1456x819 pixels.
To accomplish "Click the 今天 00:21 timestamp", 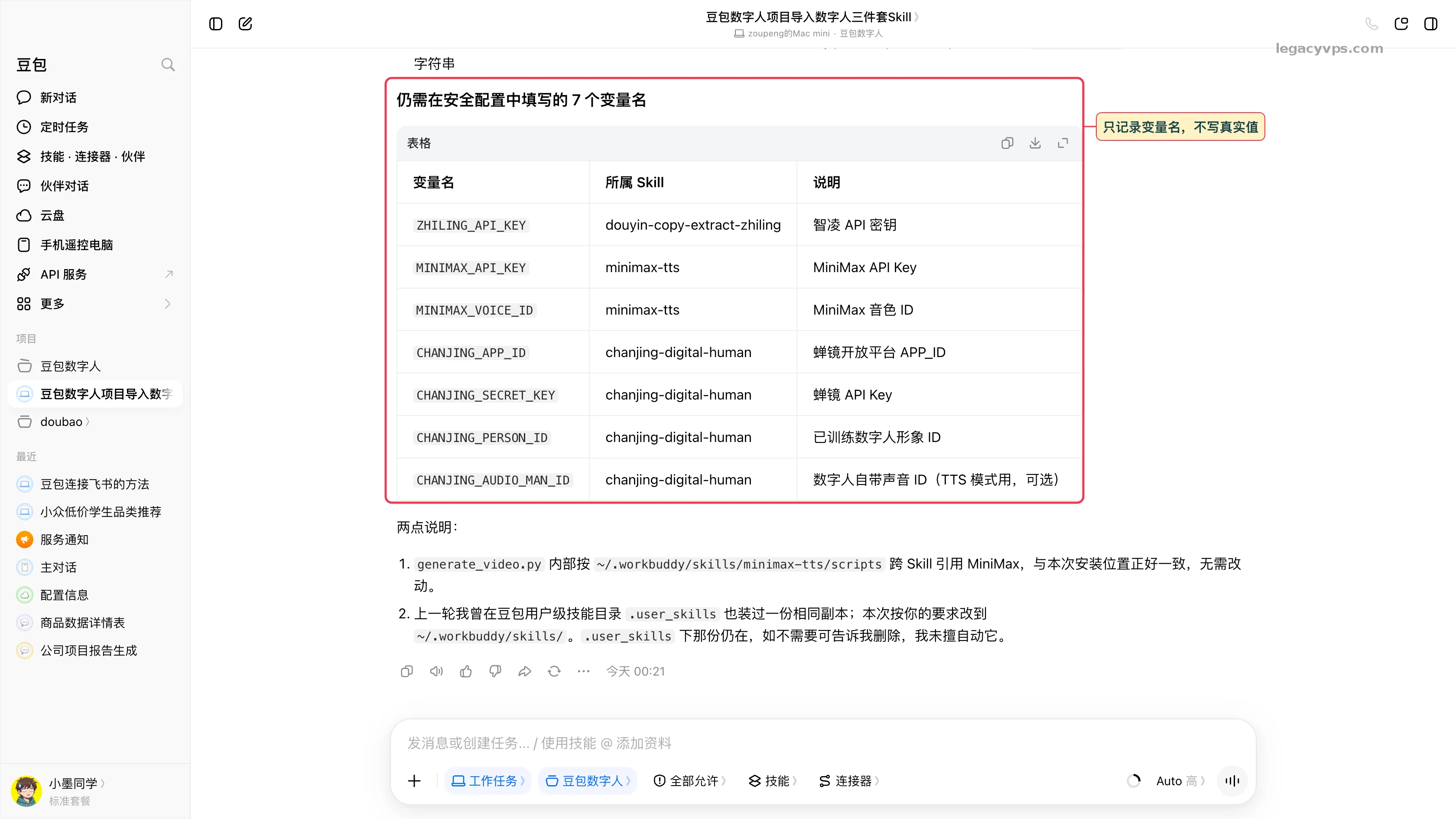I will coord(635,671).
